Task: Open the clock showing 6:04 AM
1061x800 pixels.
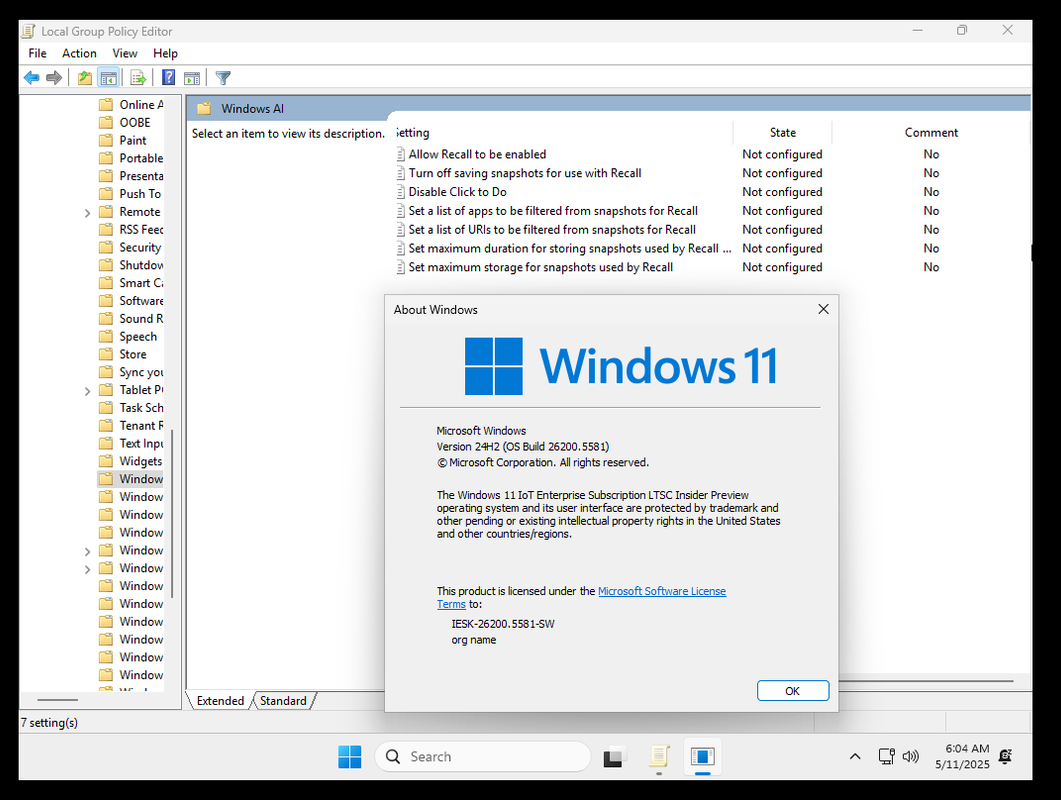Action: pyautogui.click(x=962, y=756)
